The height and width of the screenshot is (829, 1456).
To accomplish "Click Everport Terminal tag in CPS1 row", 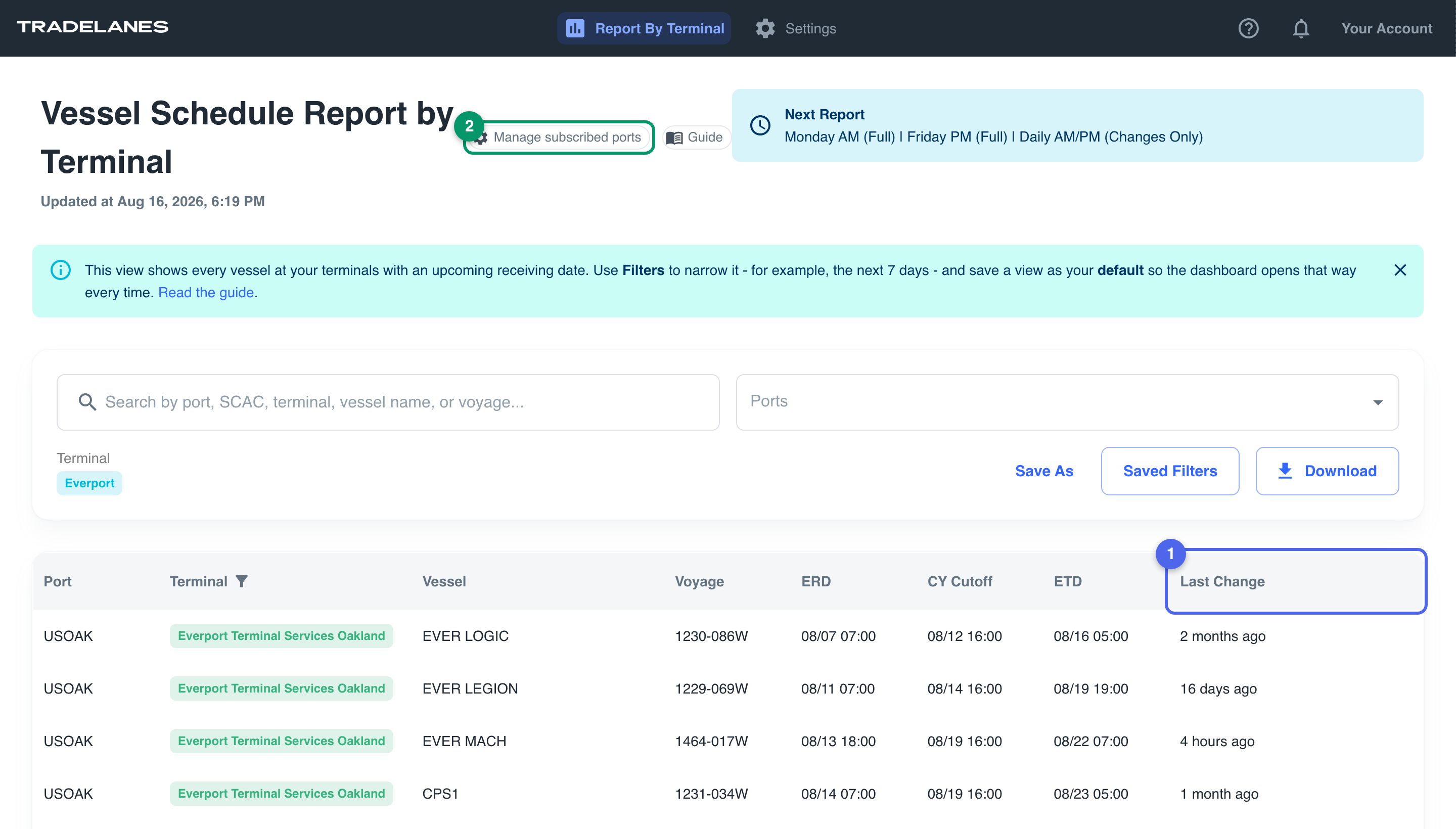I will [281, 793].
